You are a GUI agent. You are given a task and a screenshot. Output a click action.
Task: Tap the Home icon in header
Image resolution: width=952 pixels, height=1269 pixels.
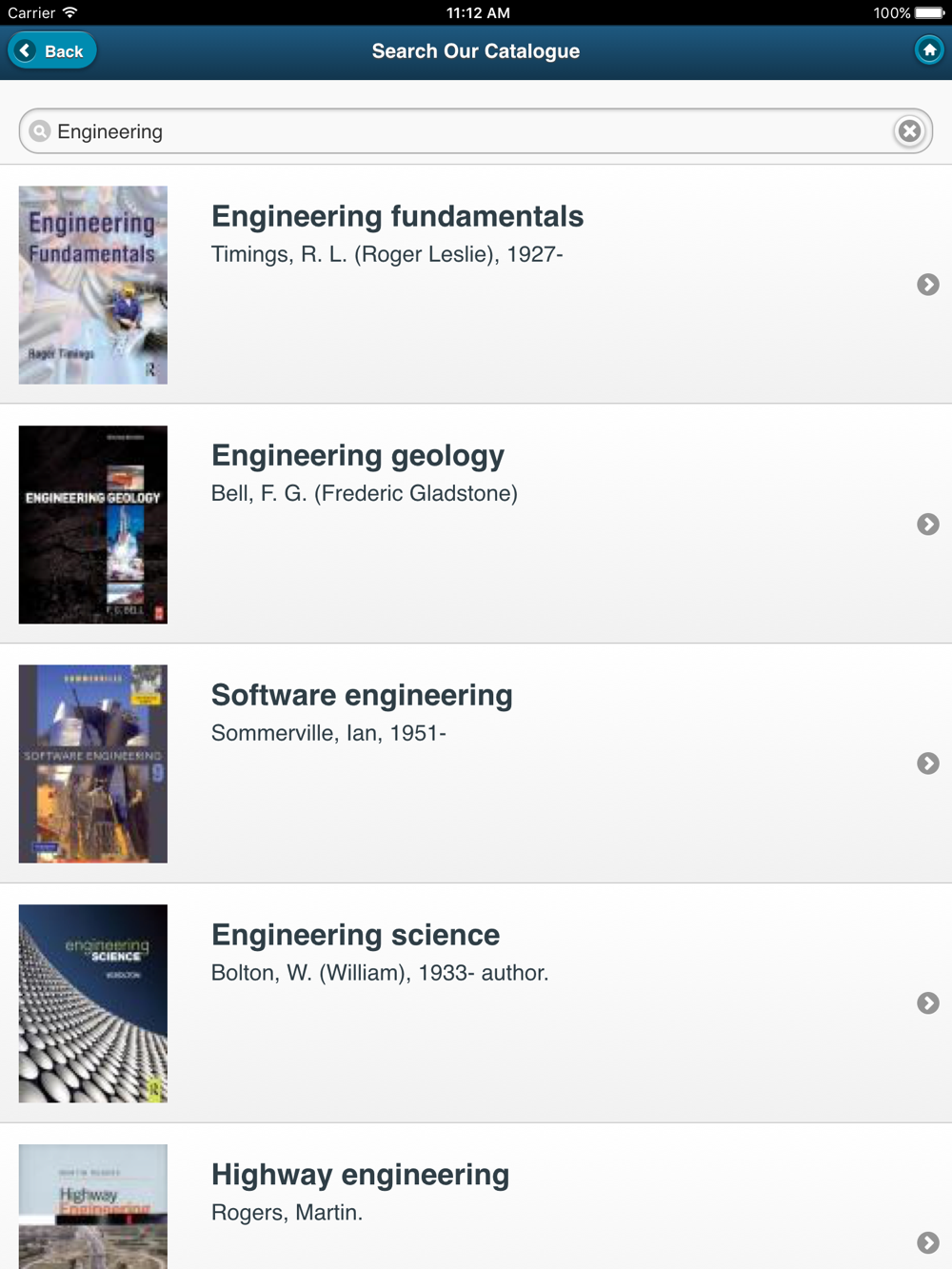pos(929,50)
